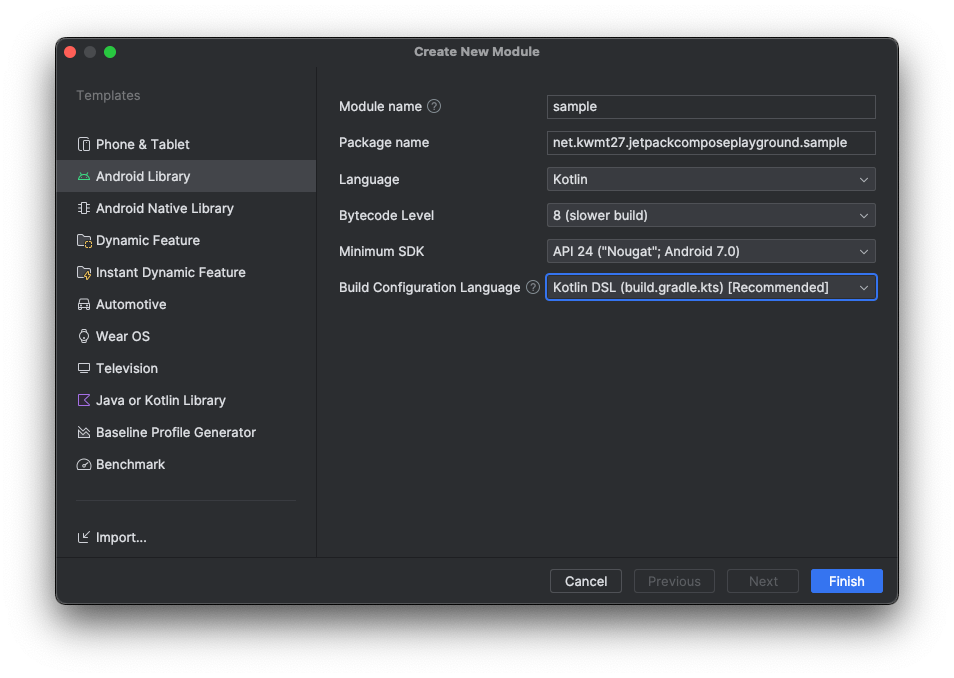Image resolution: width=954 pixels, height=678 pixels.
Task: Pick the Television template icon
Action: click(84, 368)
